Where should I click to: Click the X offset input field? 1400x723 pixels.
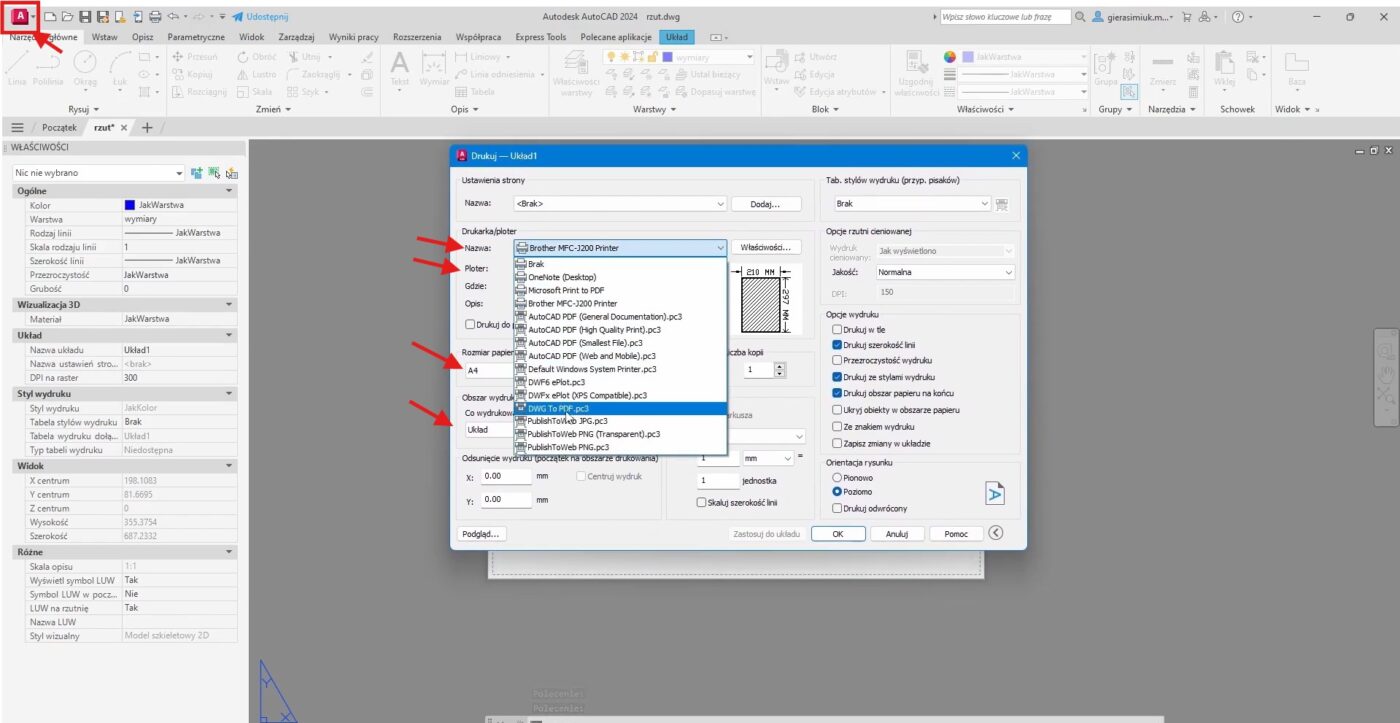(506, 477)
